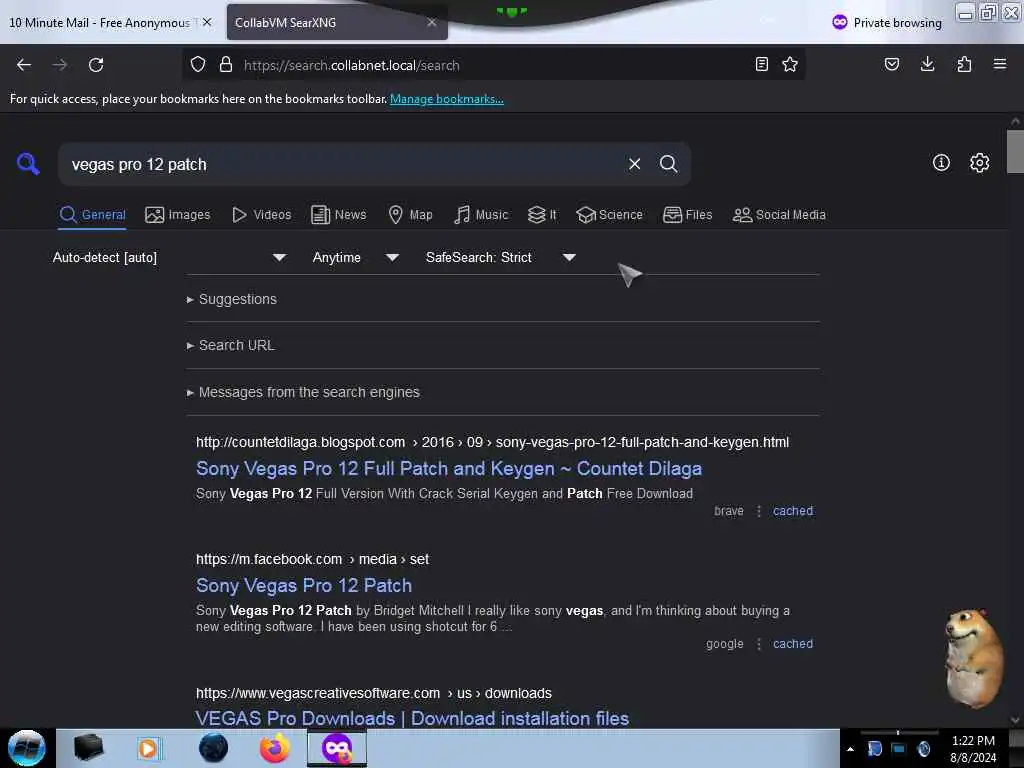Viewport: 1024px width, 768px height.
Task: Bookmark this page with the star icon
Action: (790, 65)
